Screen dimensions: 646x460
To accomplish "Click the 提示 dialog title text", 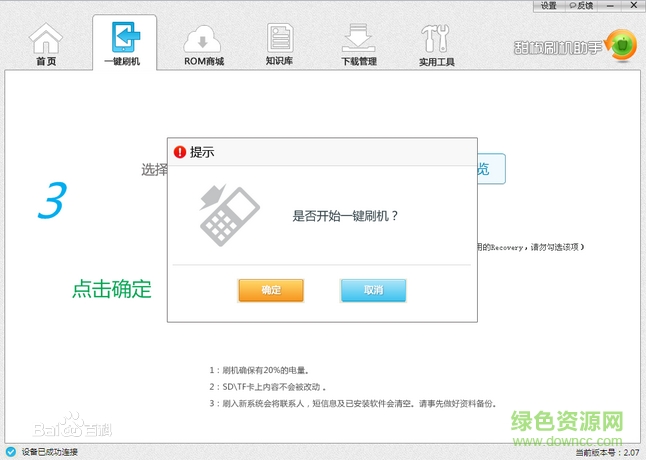I will coord(202,152).
